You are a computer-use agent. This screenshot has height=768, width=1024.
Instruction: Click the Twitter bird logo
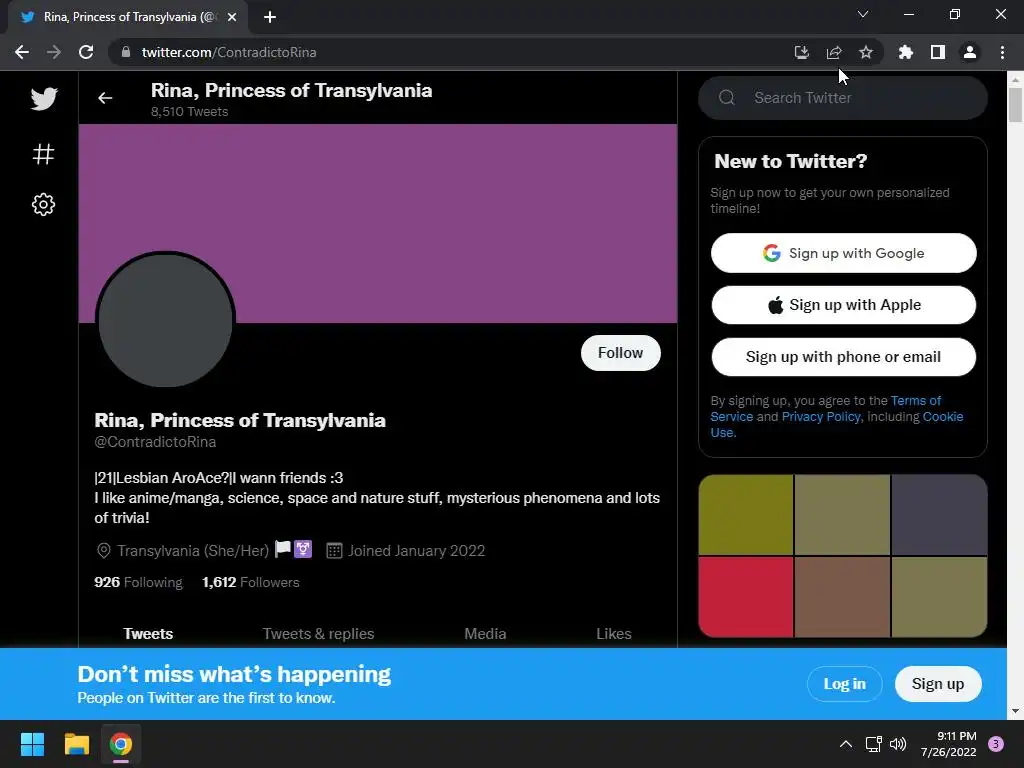pos(44,99)
